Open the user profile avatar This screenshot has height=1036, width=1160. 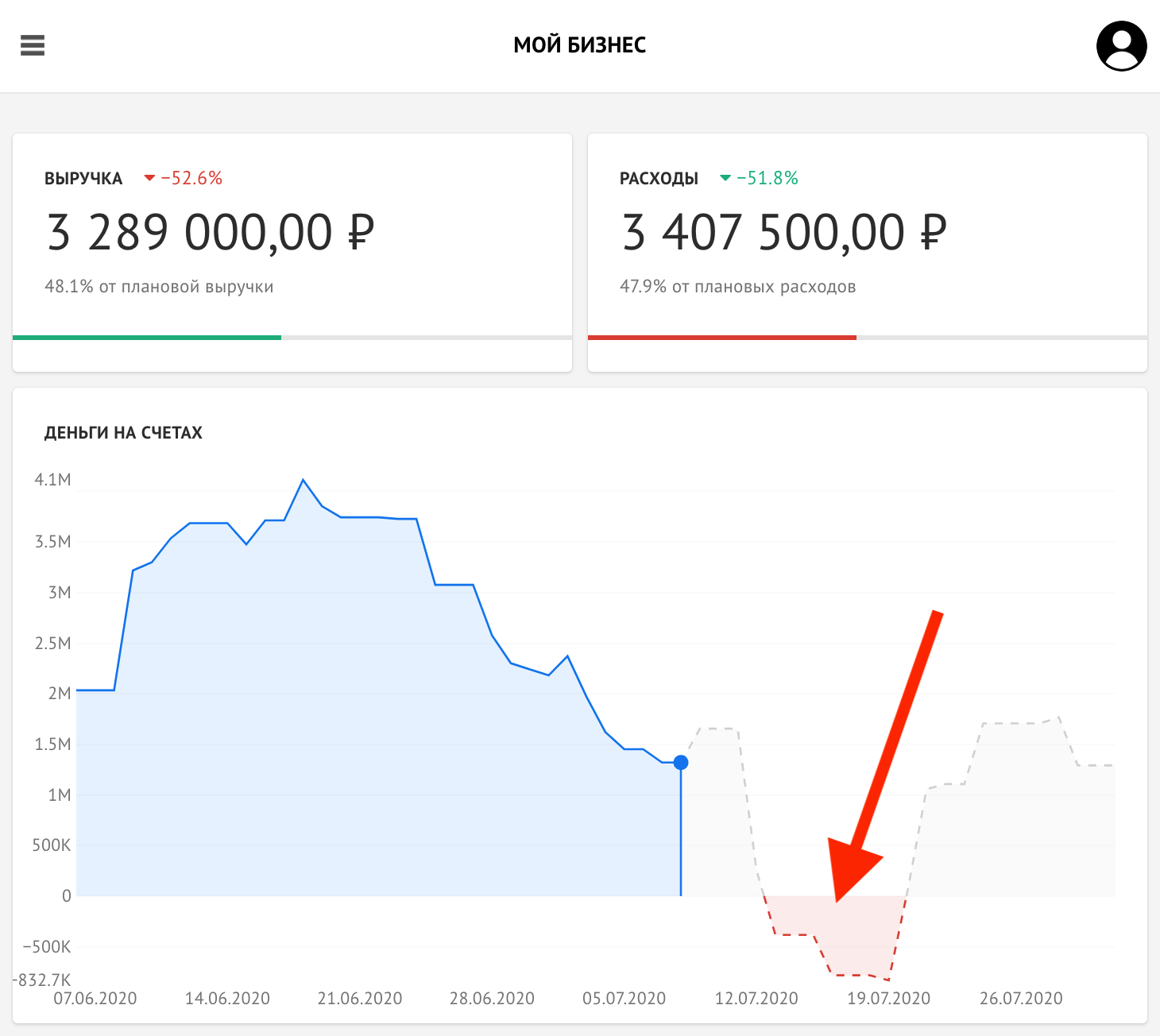click(x=1121, y=45)
